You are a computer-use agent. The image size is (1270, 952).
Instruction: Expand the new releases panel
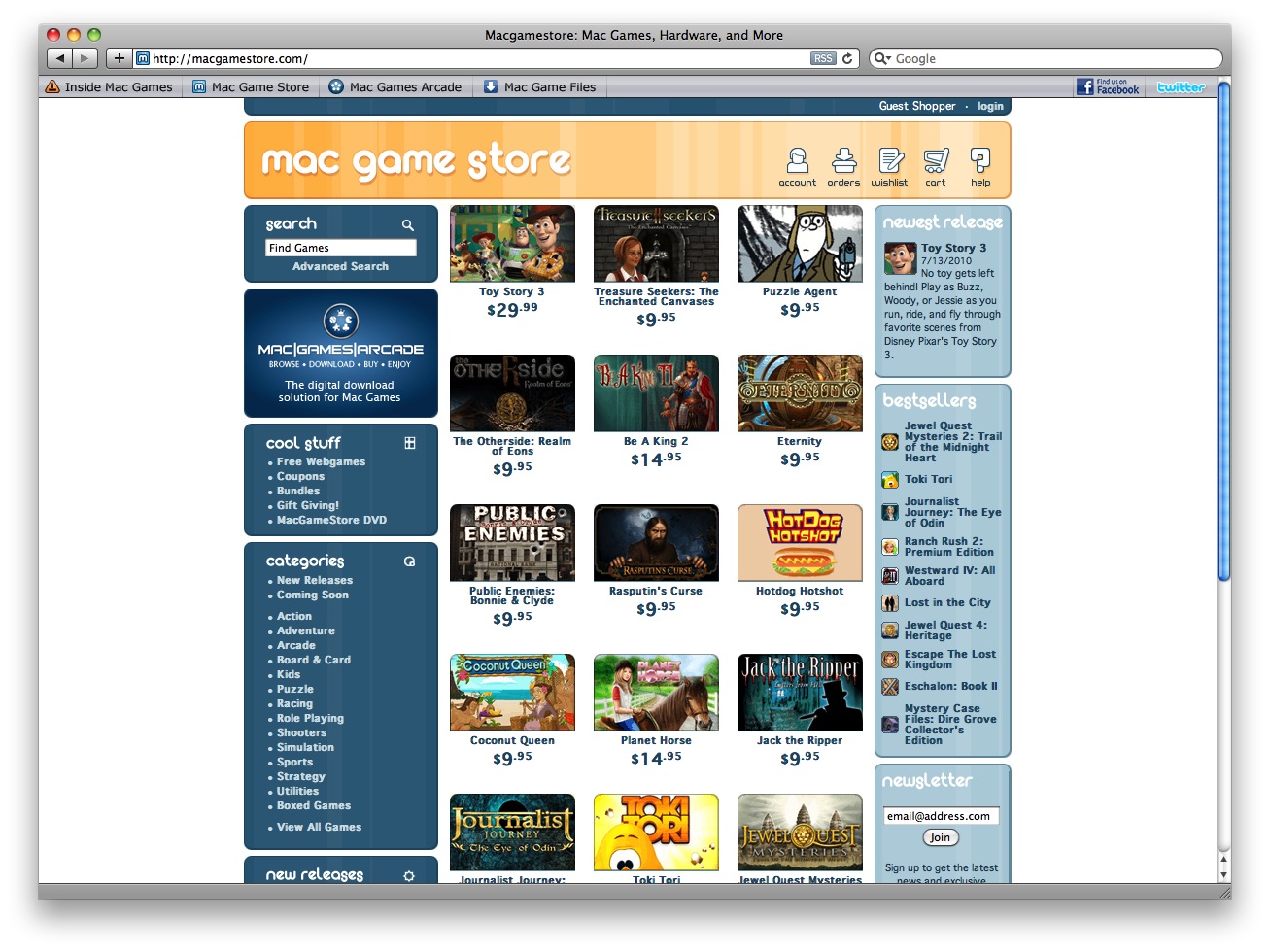pos(409,875)
